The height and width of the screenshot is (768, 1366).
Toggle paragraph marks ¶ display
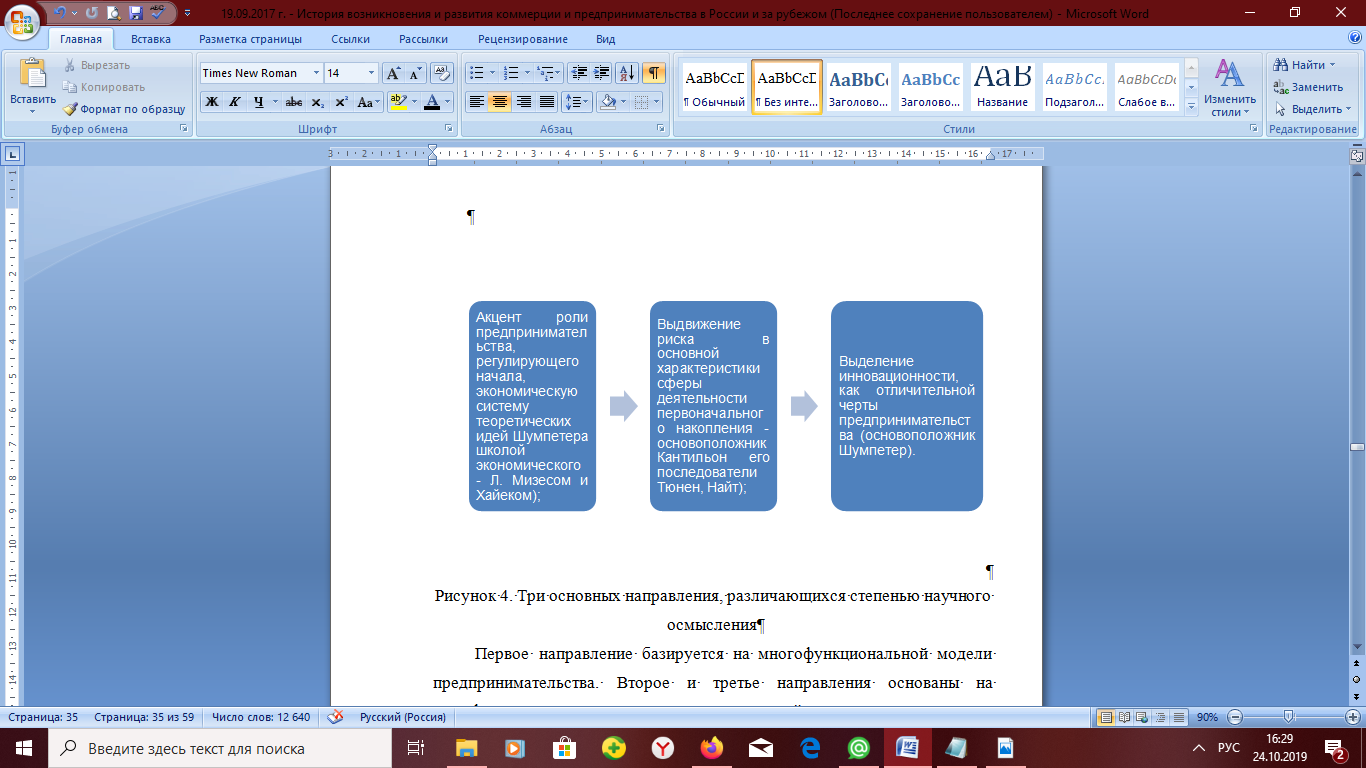tap(654, 73)
